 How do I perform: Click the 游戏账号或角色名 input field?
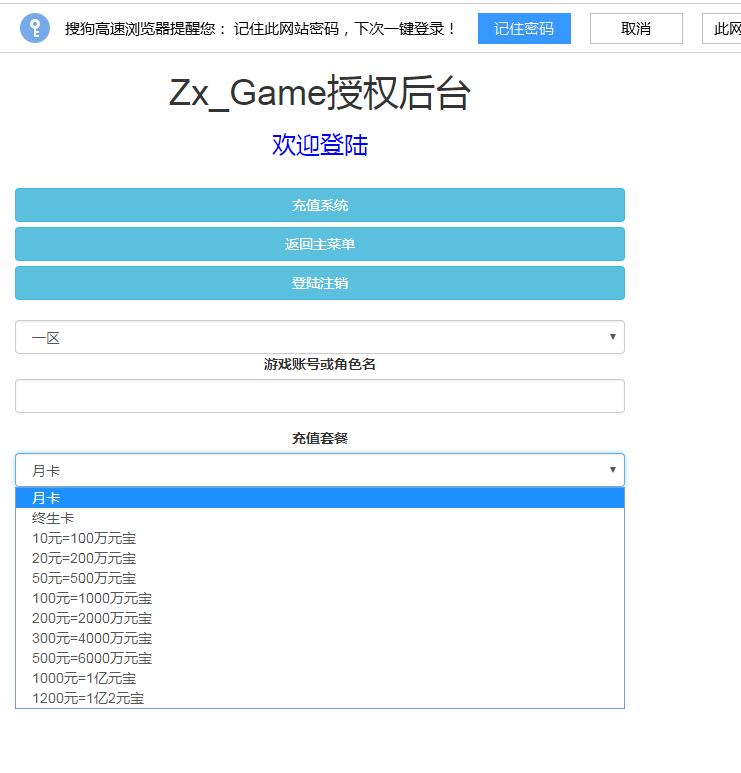[x=320, y=396]
